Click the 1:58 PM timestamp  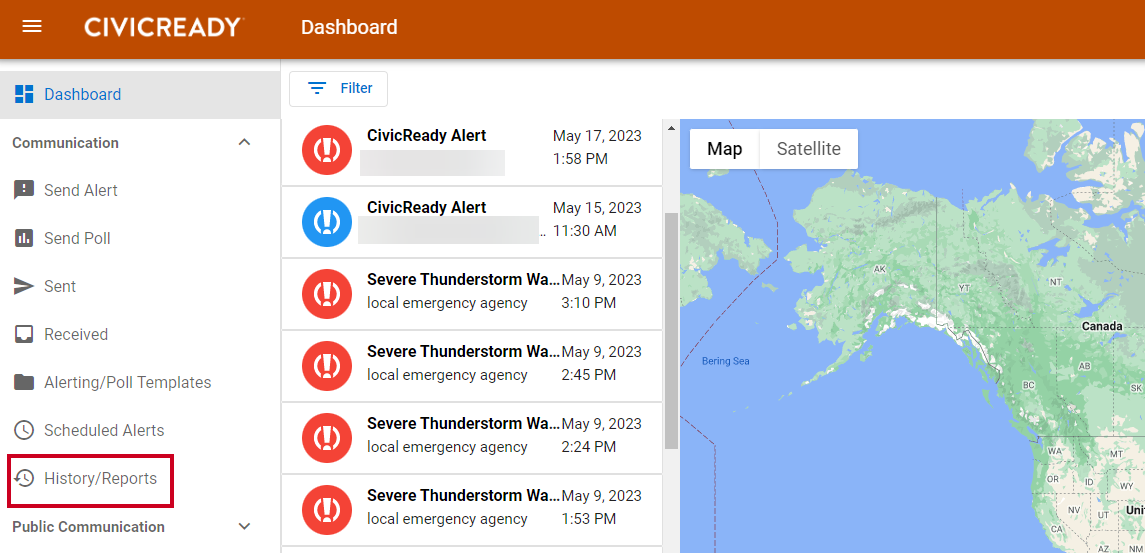tap(581, 159)
